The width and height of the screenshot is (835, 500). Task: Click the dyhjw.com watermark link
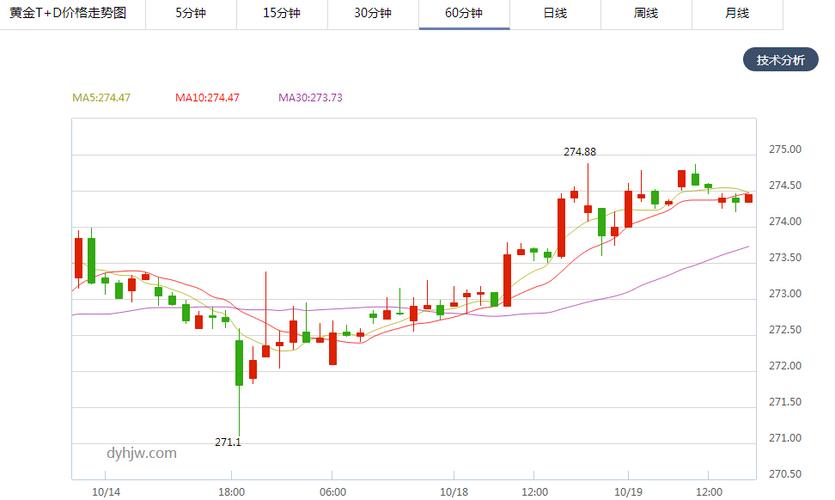141,453
